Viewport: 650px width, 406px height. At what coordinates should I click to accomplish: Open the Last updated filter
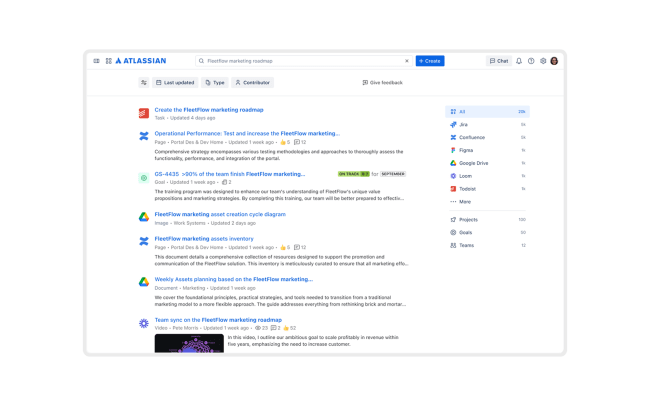click(x=175, y=83)
